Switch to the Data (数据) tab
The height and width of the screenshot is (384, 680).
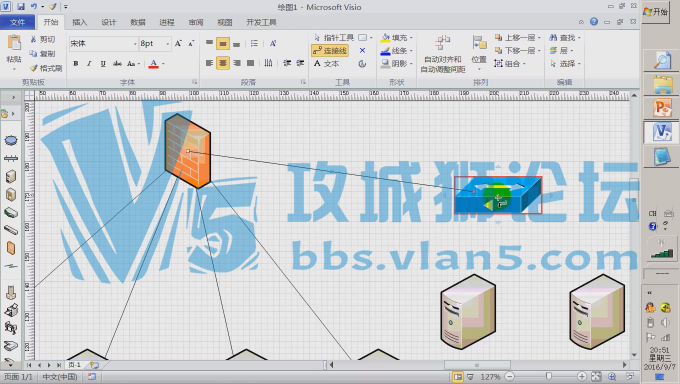137,22
